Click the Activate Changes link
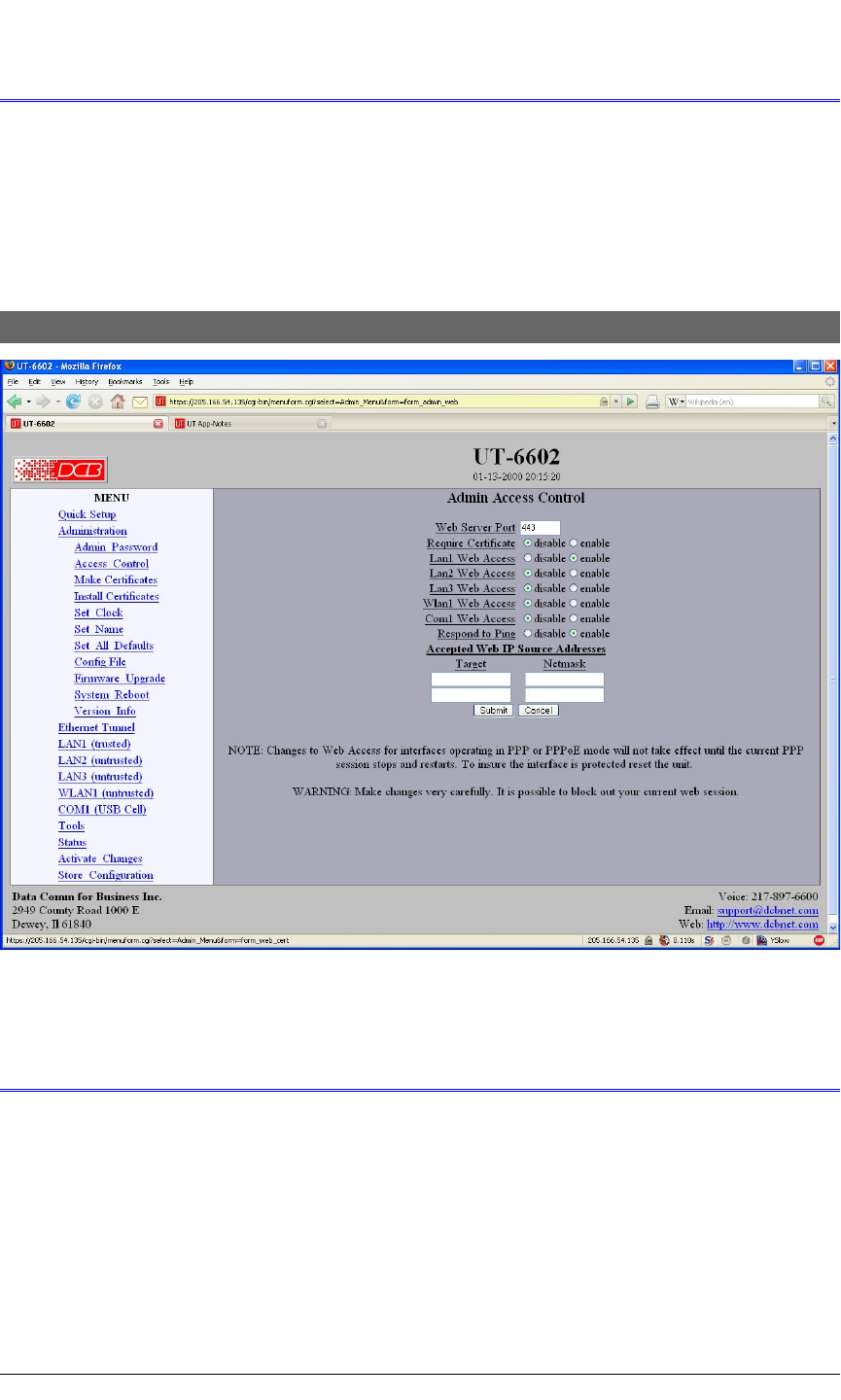The width and height of the screenshot is (841, 1400). pos(100,859)
